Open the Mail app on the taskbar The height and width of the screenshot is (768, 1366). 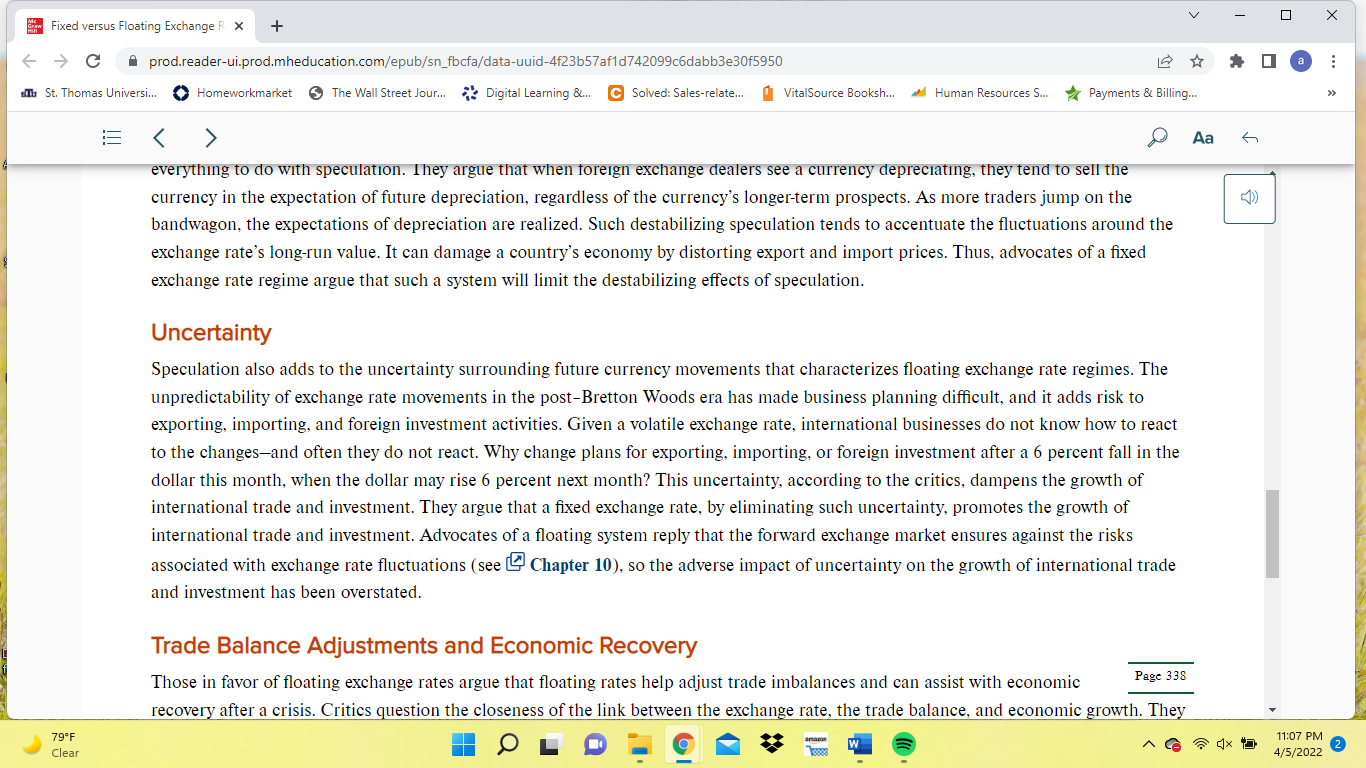tap(728, 744)
